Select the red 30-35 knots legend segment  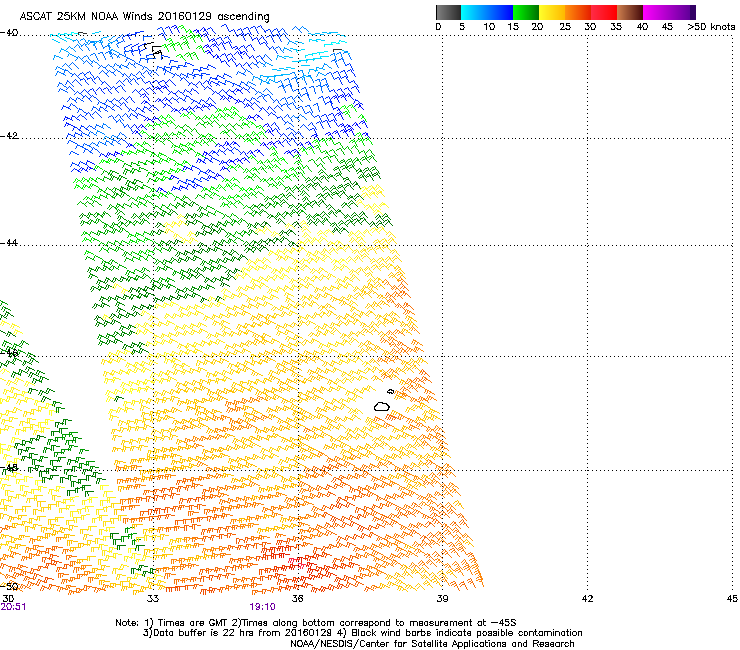(604, 12)
